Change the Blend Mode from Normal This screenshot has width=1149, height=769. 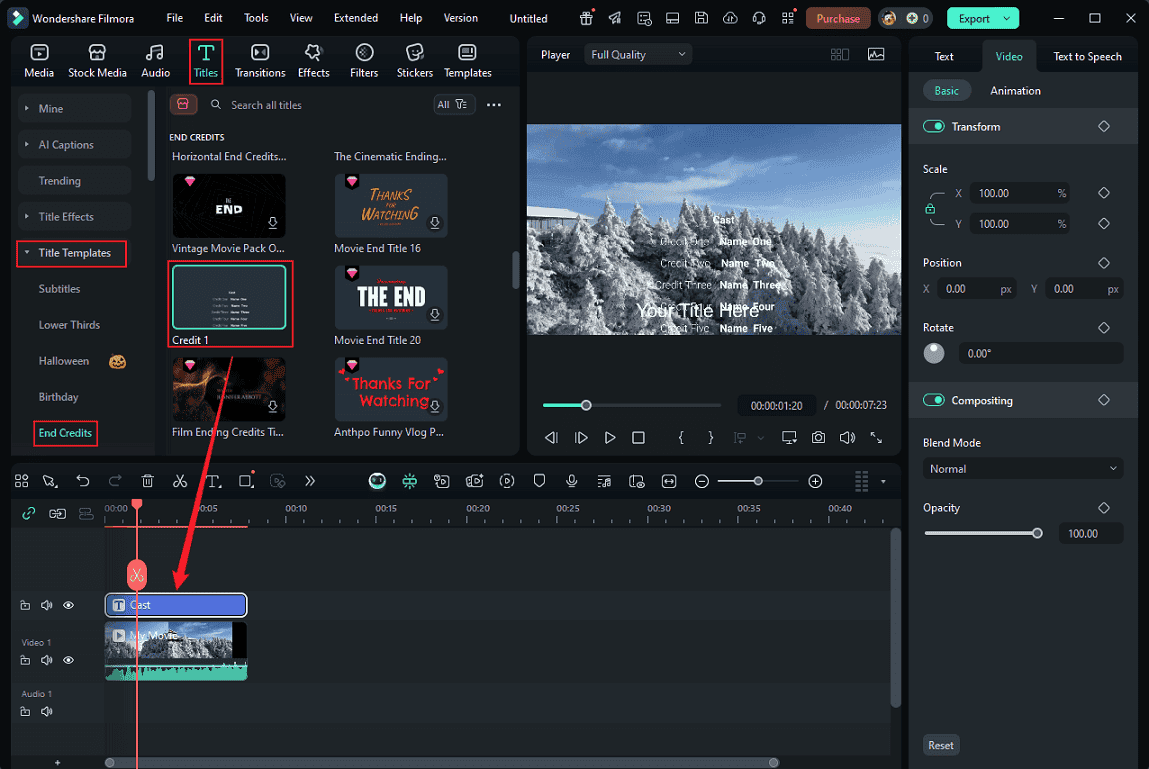coord(1022,468)
